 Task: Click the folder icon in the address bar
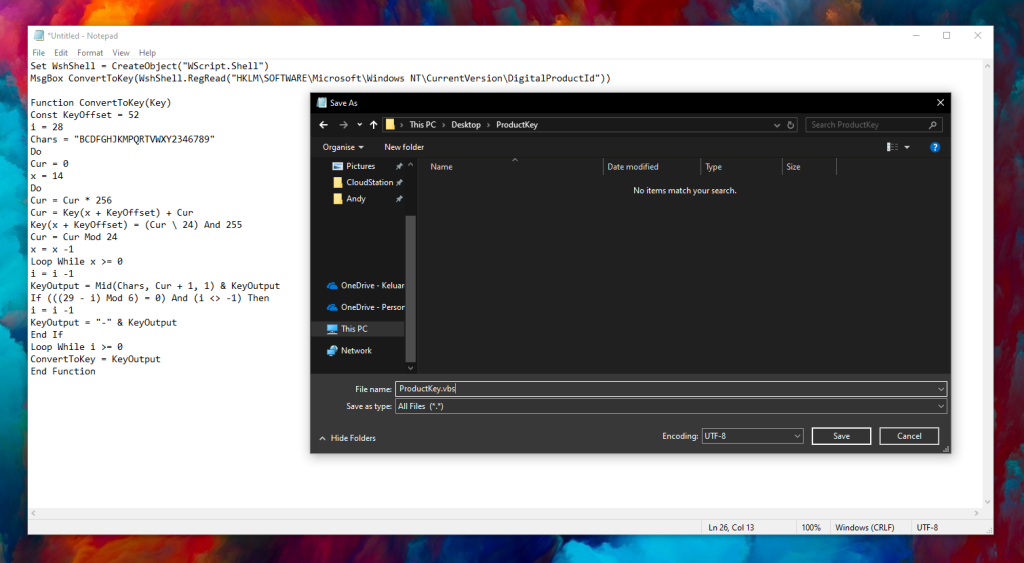(x=390, y=125)
